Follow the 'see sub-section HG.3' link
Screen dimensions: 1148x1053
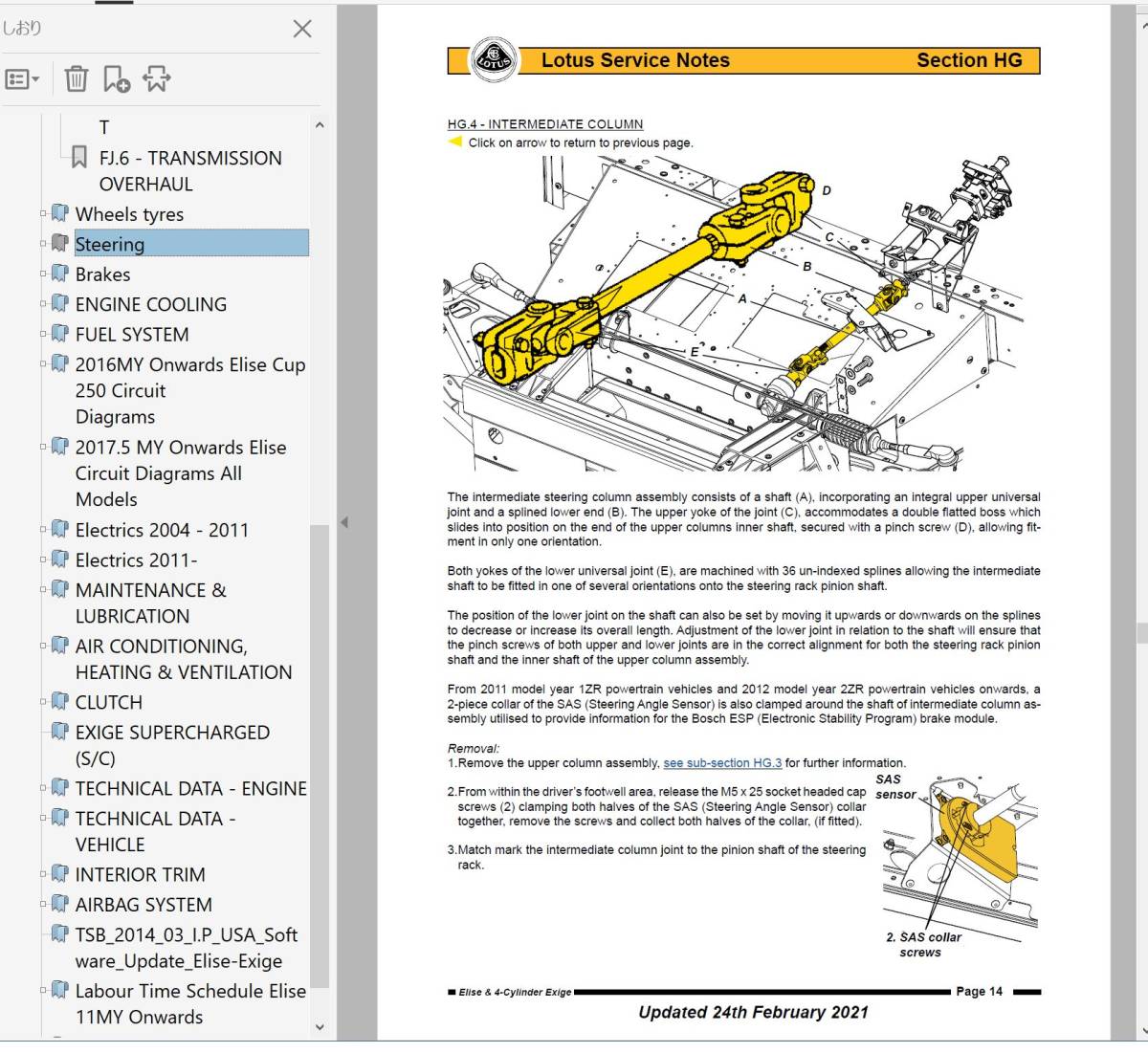click(x=722, y=763)
